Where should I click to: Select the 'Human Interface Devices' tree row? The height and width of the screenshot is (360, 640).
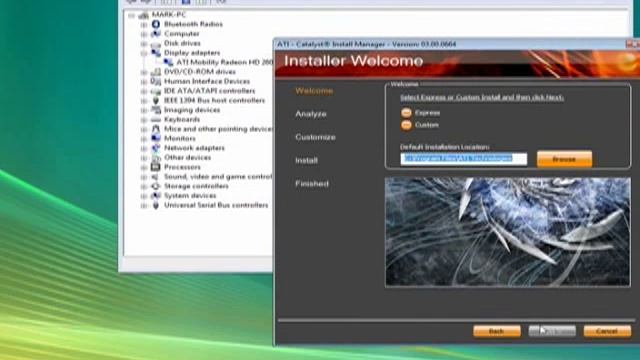click(207, 81)
